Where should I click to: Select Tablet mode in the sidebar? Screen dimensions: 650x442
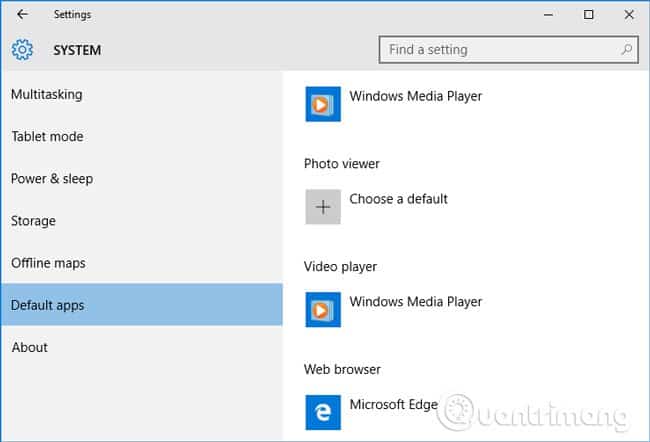pos(47,136)
